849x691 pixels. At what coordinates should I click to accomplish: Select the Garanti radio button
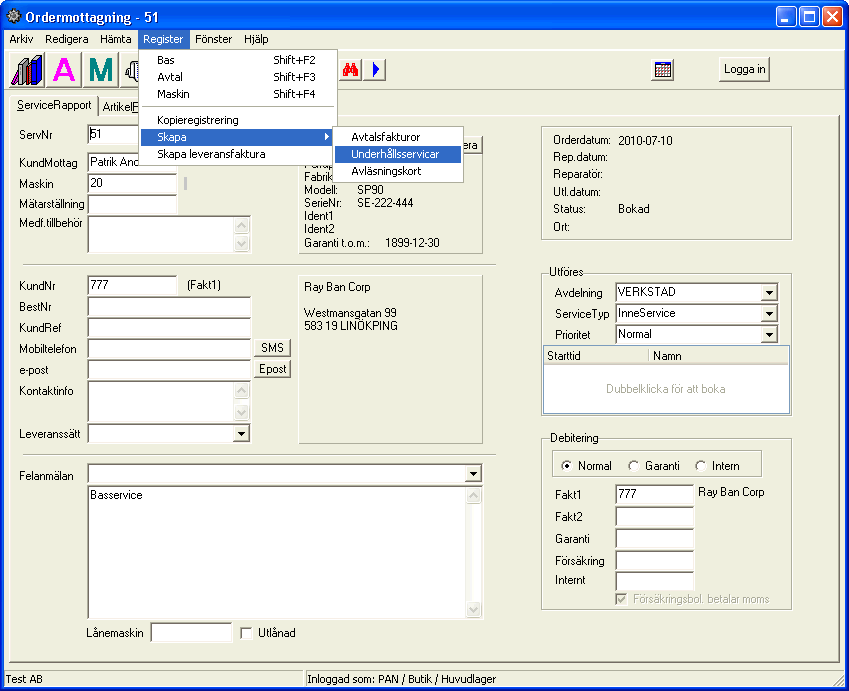(633, 466)
